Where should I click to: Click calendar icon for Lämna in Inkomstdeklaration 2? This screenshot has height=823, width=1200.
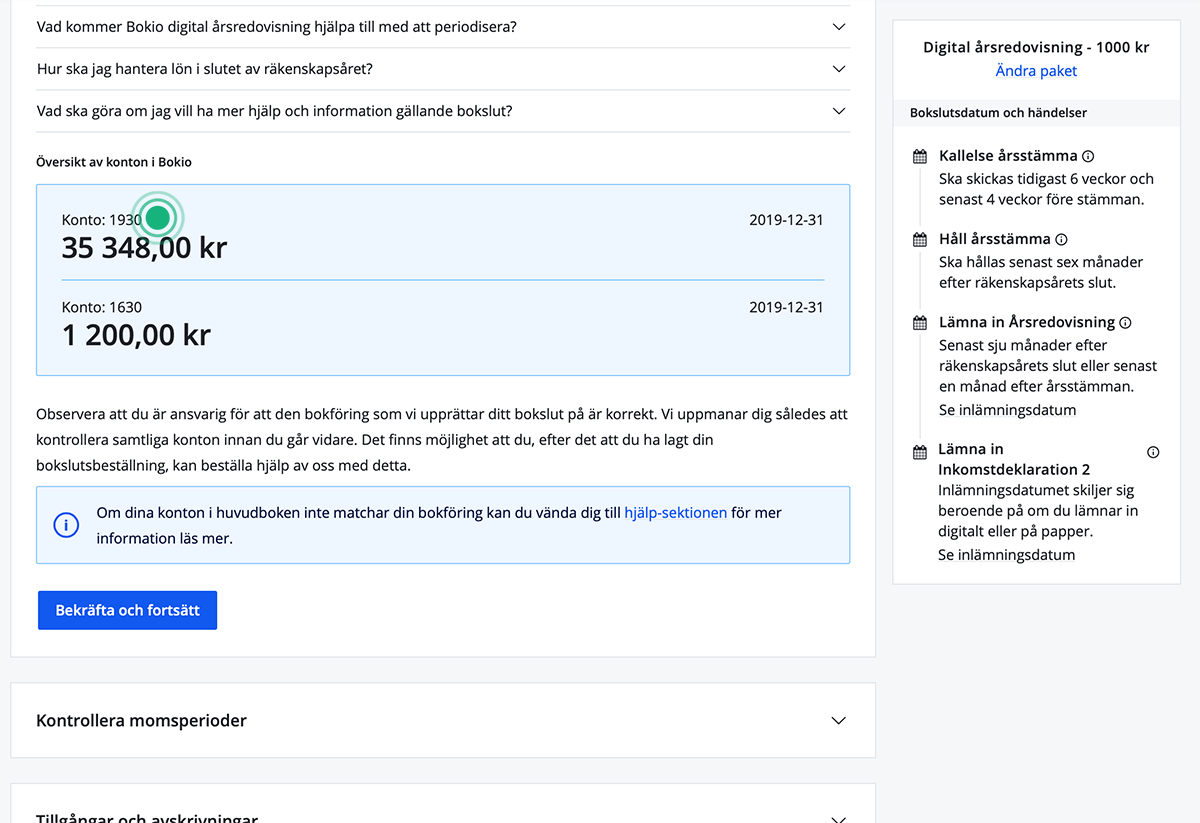[920, 452]
